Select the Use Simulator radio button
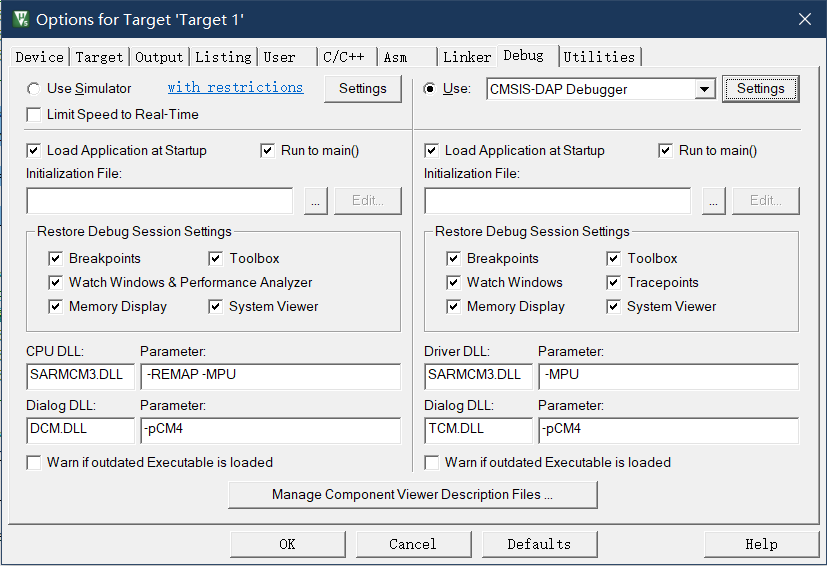 [x=35, y=88]
